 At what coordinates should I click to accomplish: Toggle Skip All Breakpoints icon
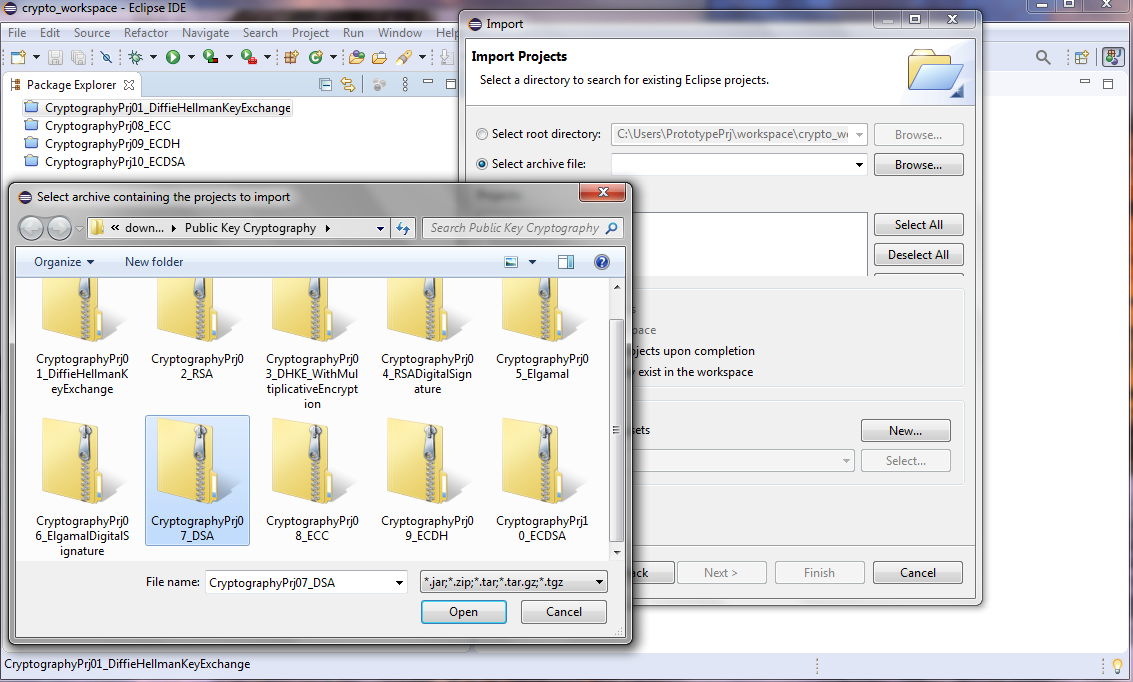pyautogui.click(x=106, y=57)
